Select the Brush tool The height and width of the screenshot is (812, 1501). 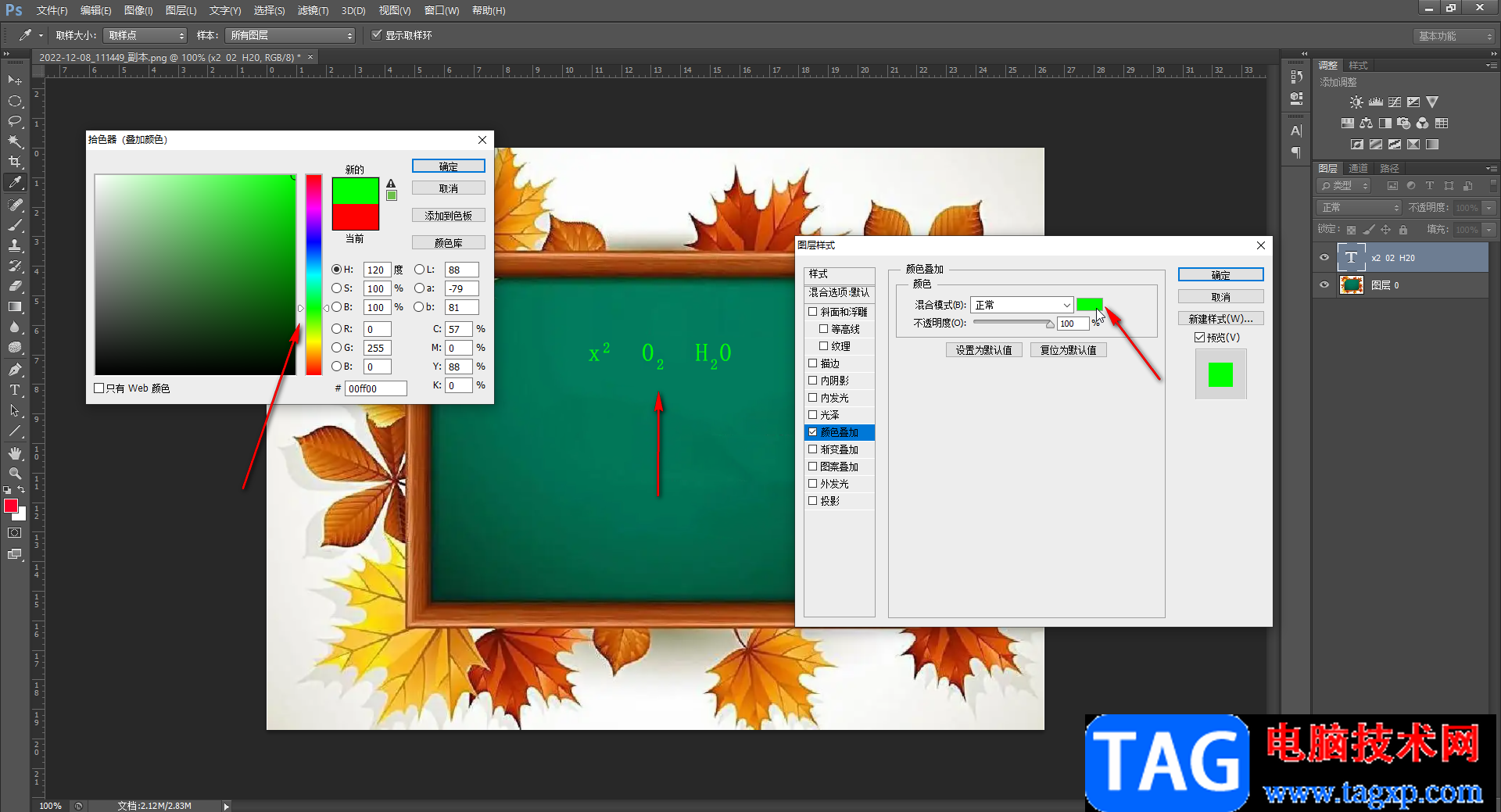coord(15,224)
